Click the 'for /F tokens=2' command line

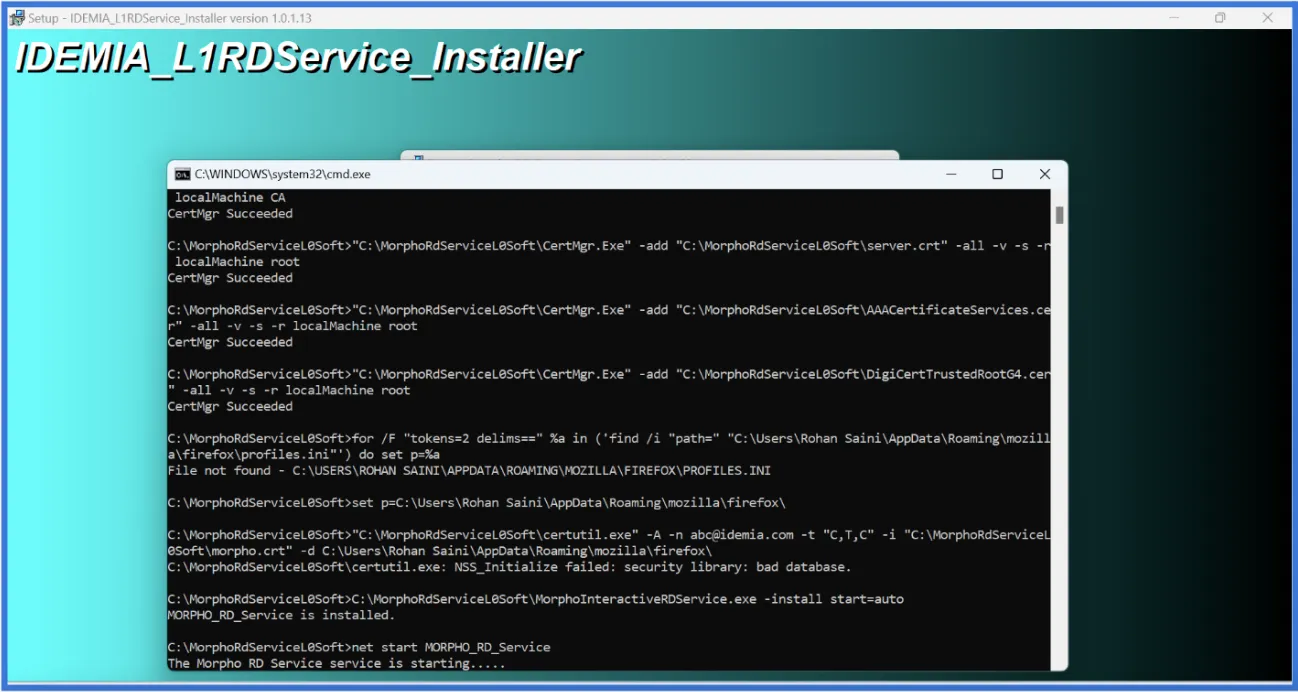(609, 446)
